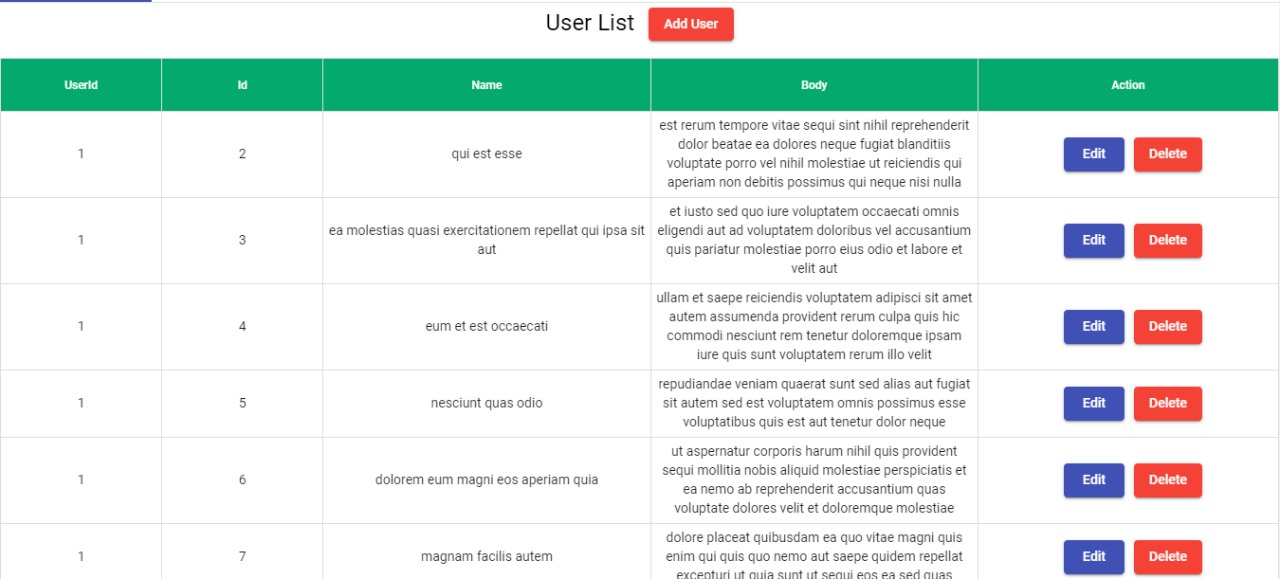Edit the "eum et est occaecati" entry
The height and width of the screenshot is (579, 1280).
[x=1093, y=326]
